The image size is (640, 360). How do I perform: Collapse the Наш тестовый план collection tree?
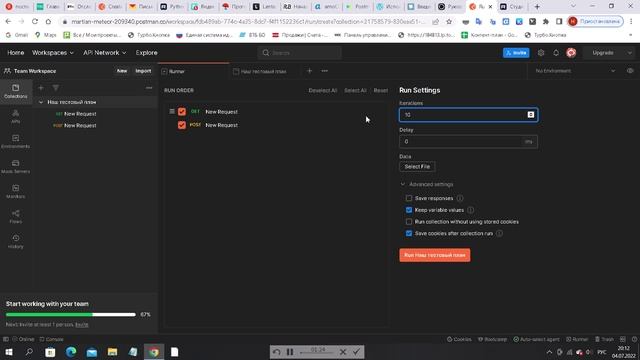click(41, 102)
